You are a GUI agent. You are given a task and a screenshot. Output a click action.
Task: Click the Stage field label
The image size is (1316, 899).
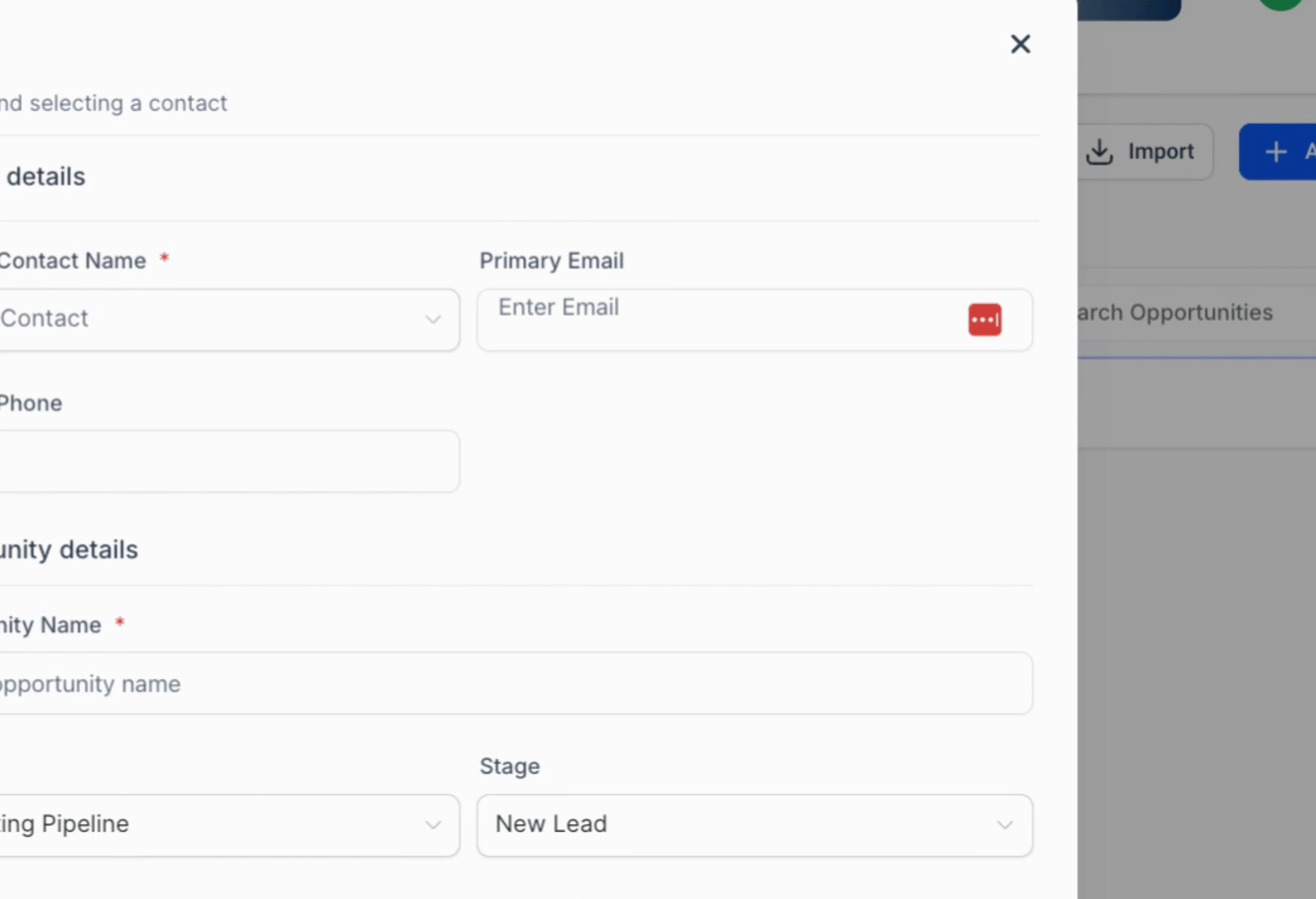[x=509, y=766]
